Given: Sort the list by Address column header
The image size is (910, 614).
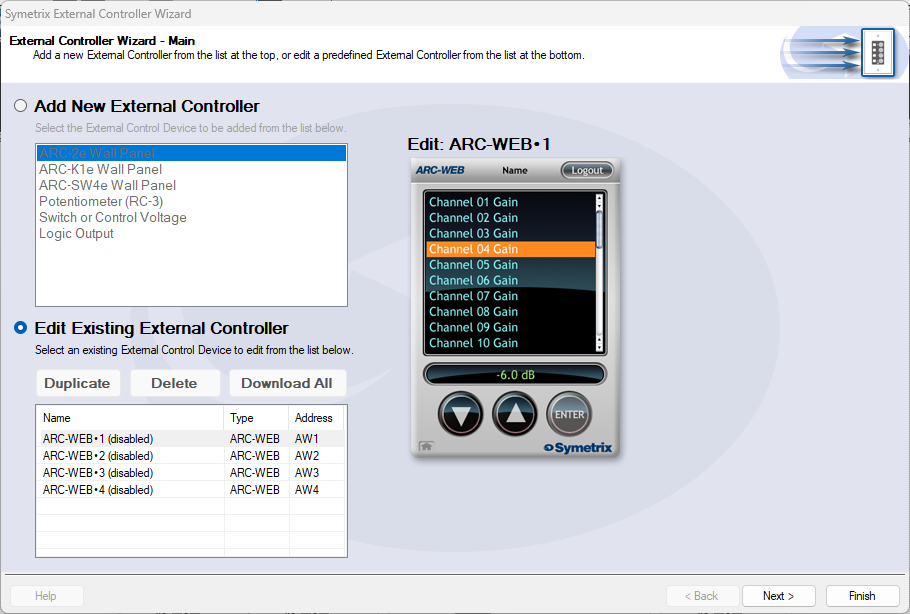Looking at the screenshot, I should click(314, 418).
